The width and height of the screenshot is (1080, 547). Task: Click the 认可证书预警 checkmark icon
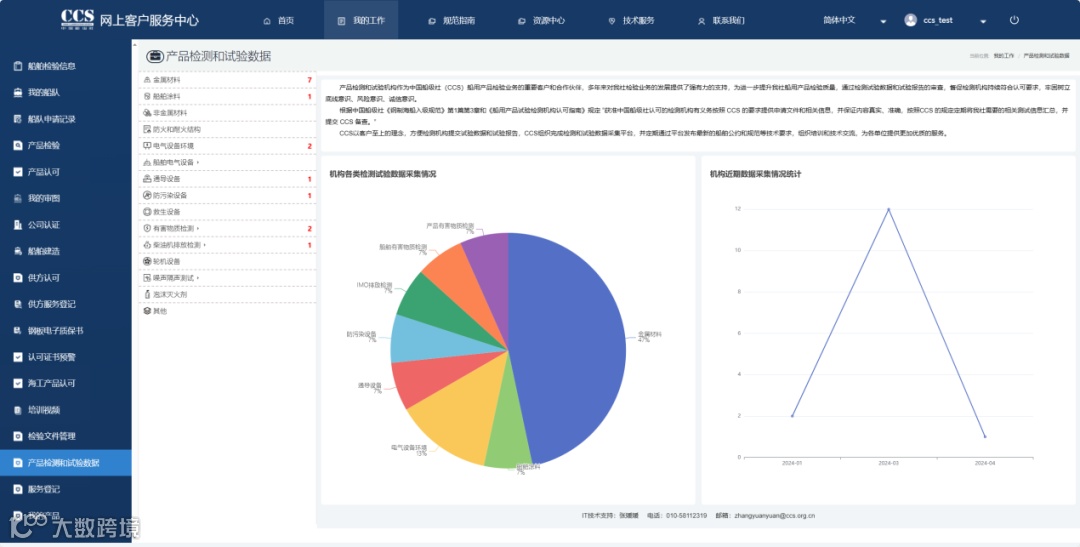[x=19, y=357]
